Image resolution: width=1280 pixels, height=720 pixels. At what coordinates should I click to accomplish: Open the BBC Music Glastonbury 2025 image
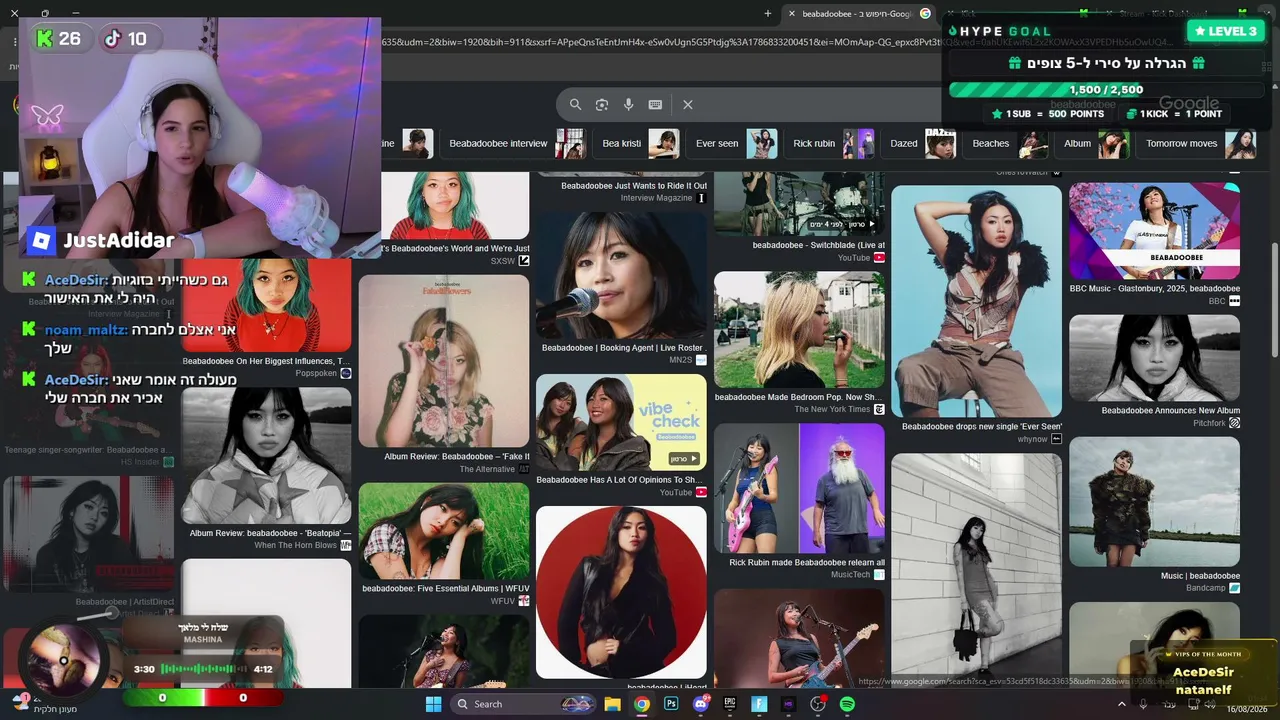1154,231
